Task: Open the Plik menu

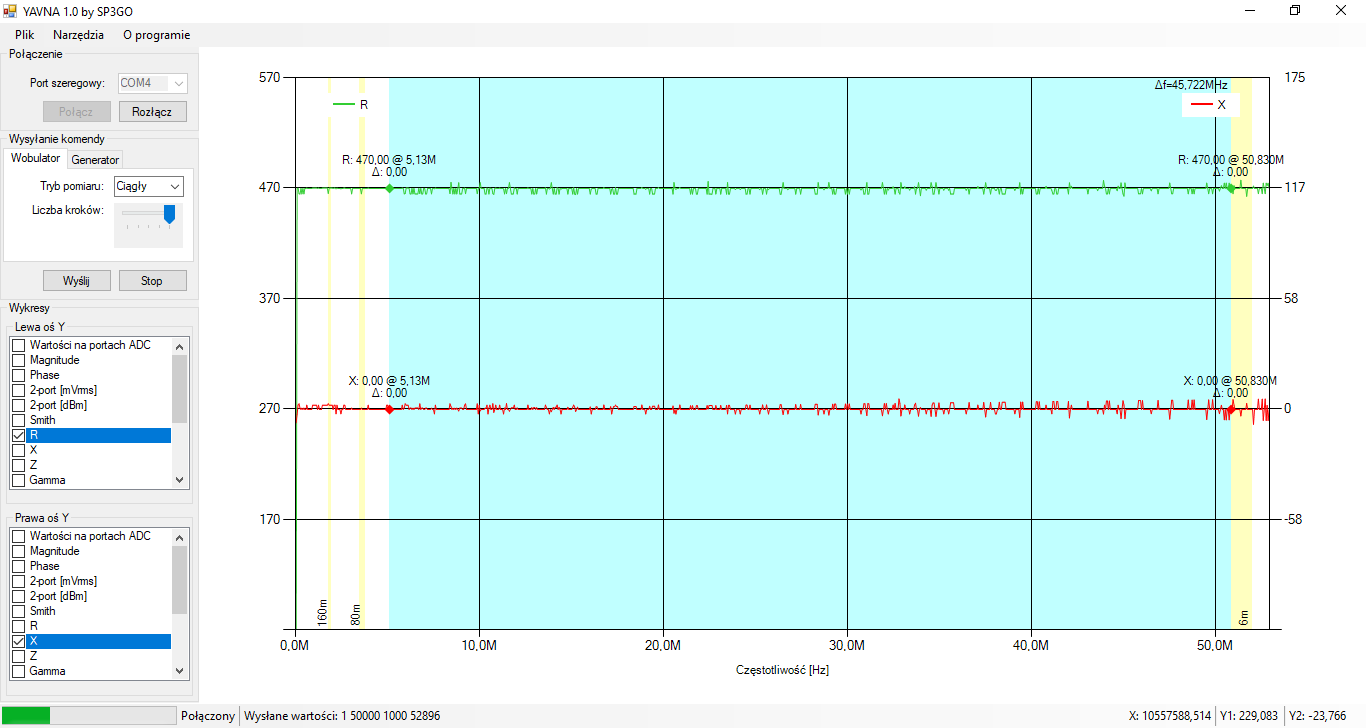Action: click(25, 34)
